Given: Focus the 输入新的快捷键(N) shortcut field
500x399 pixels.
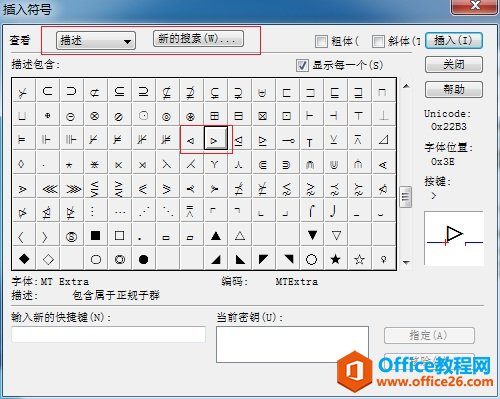Looking at the screenshot, I should 109,334.
